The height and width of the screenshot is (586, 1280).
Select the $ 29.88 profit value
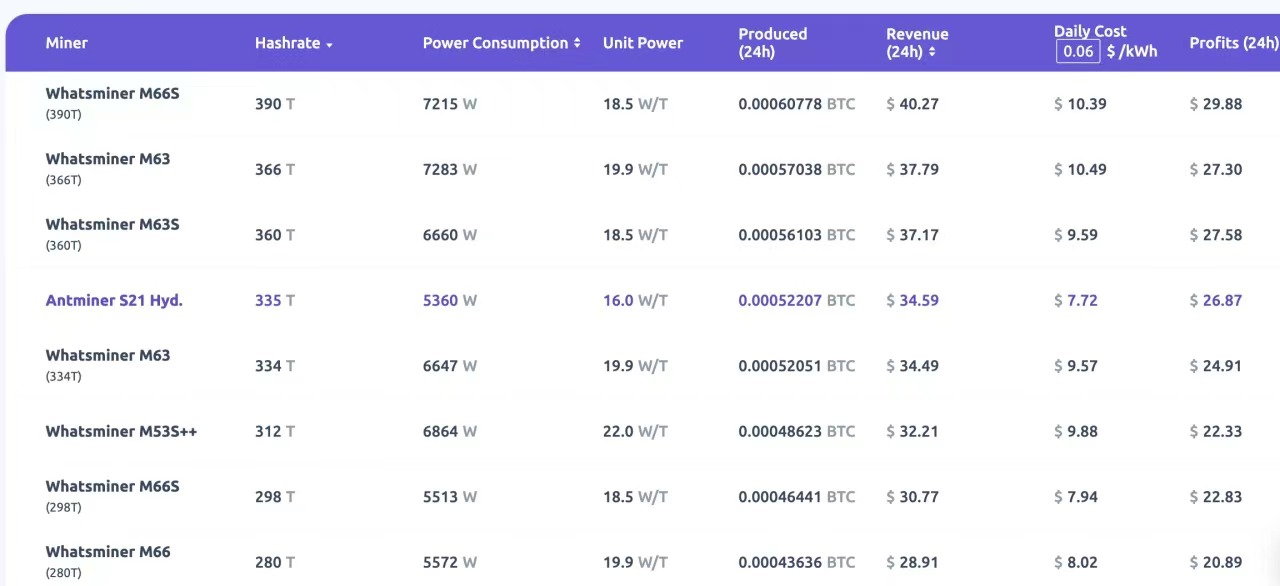(1216, 104)
